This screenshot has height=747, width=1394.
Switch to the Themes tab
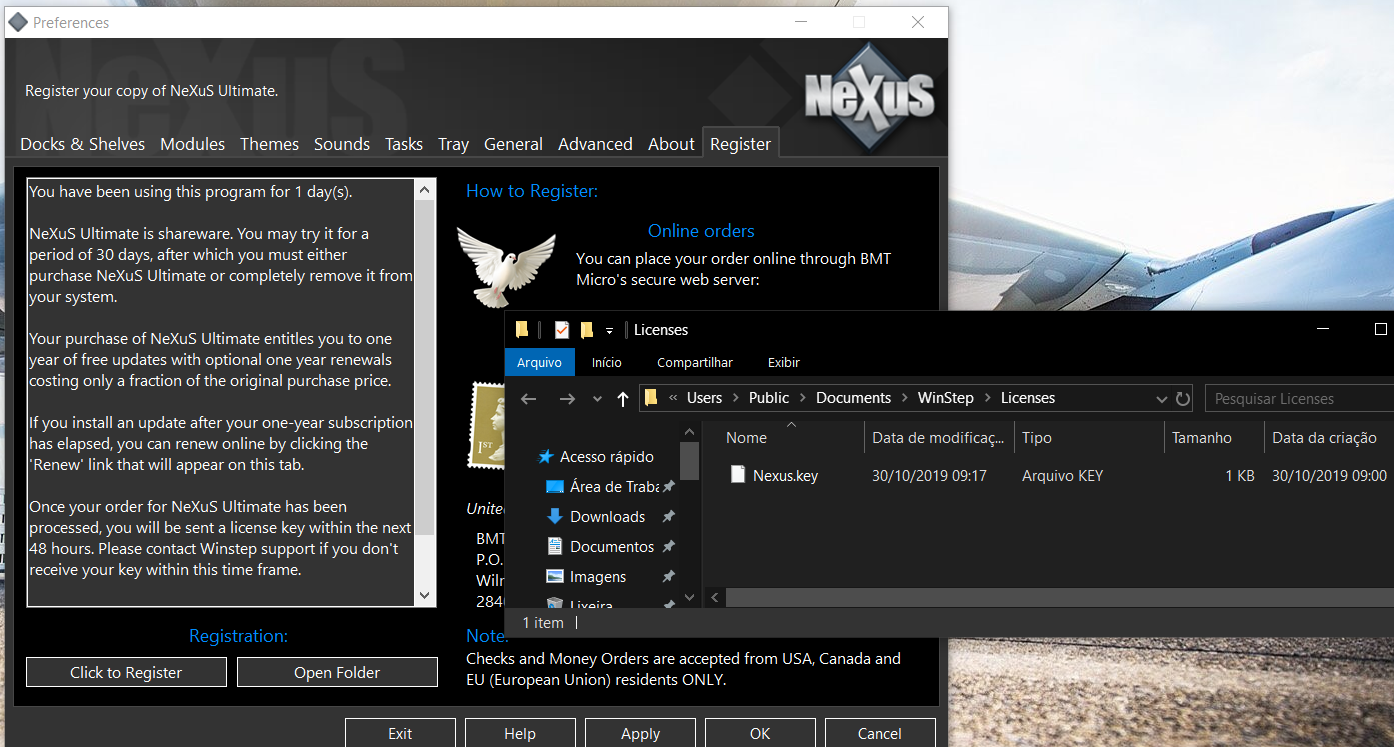point(269,144)
